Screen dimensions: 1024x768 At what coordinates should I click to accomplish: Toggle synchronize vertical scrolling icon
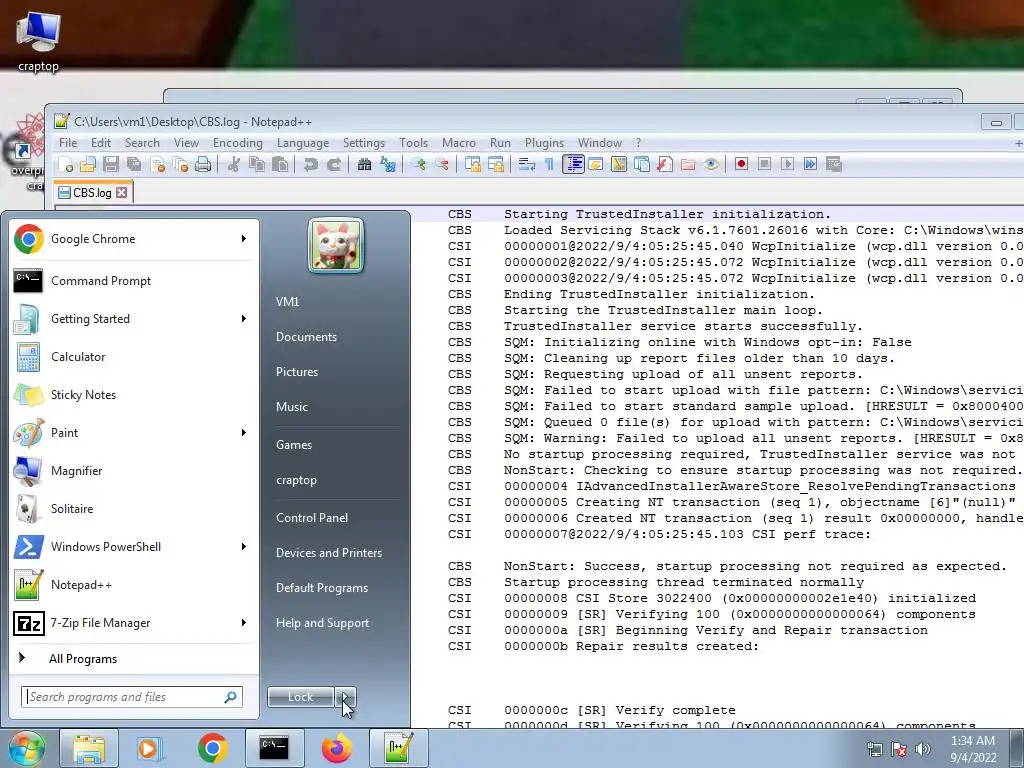tap(472, 165)
